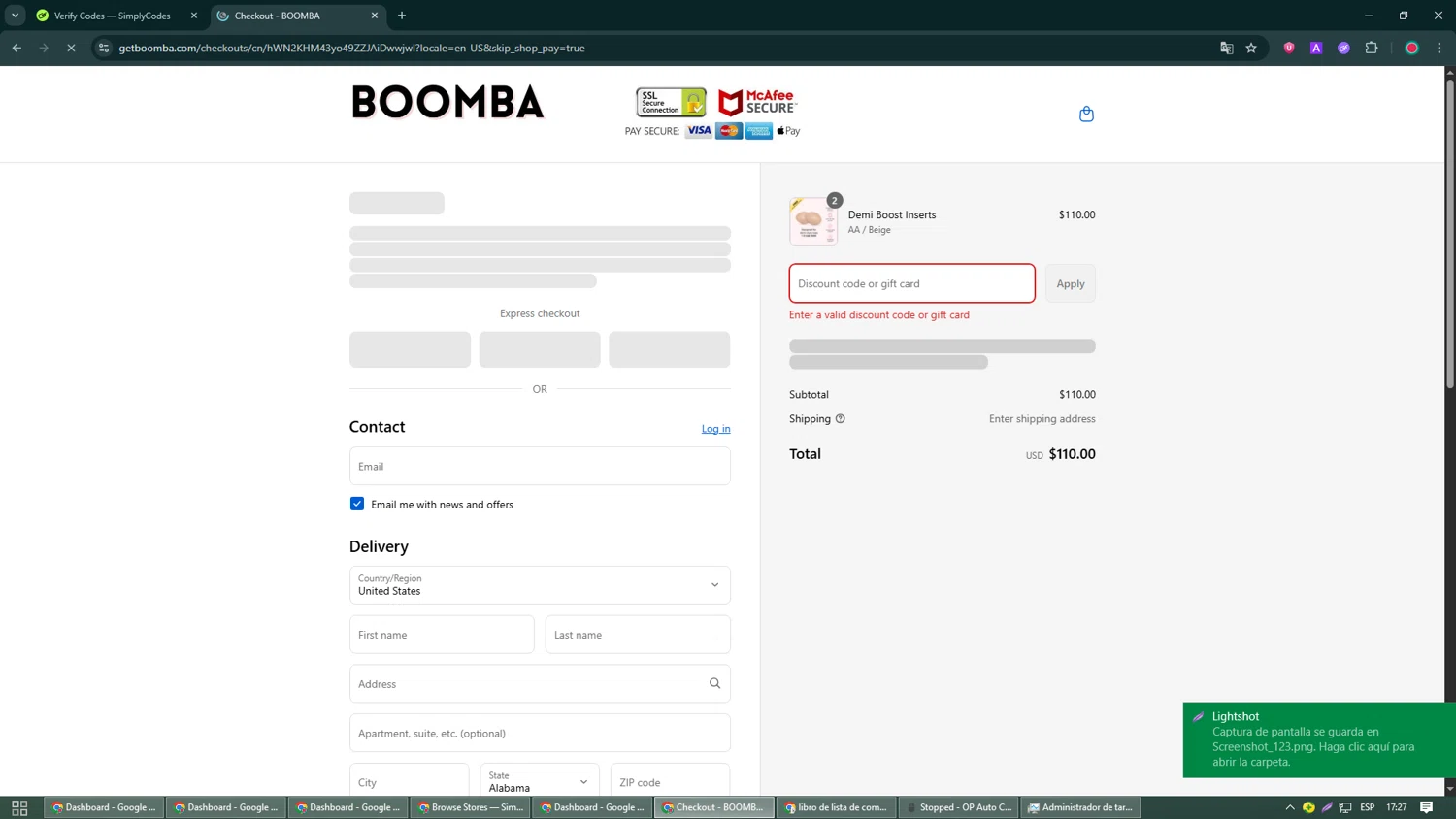Viewport: 1456px width, 819px height.
Task: Focus the Address field
Action: click(x=540, y=683)
